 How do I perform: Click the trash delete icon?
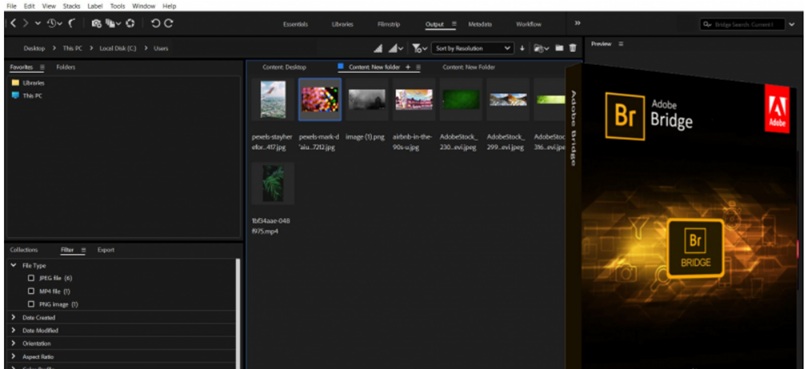[573, 48]
